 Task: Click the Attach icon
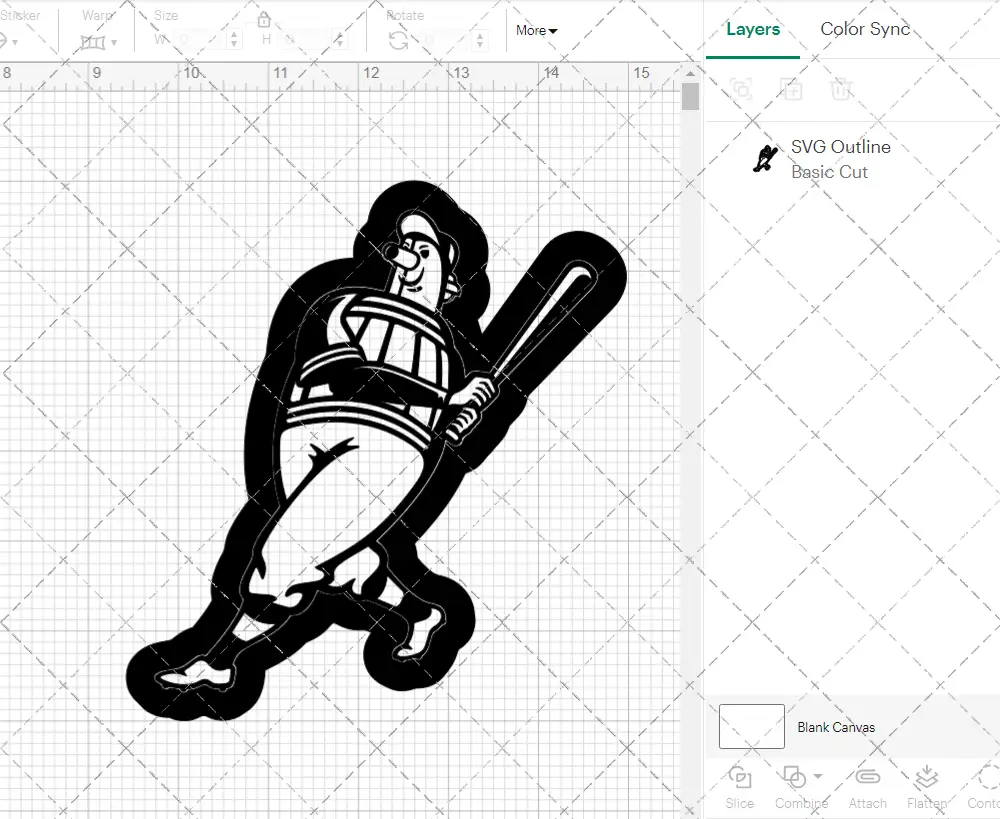tap(867, 785)
